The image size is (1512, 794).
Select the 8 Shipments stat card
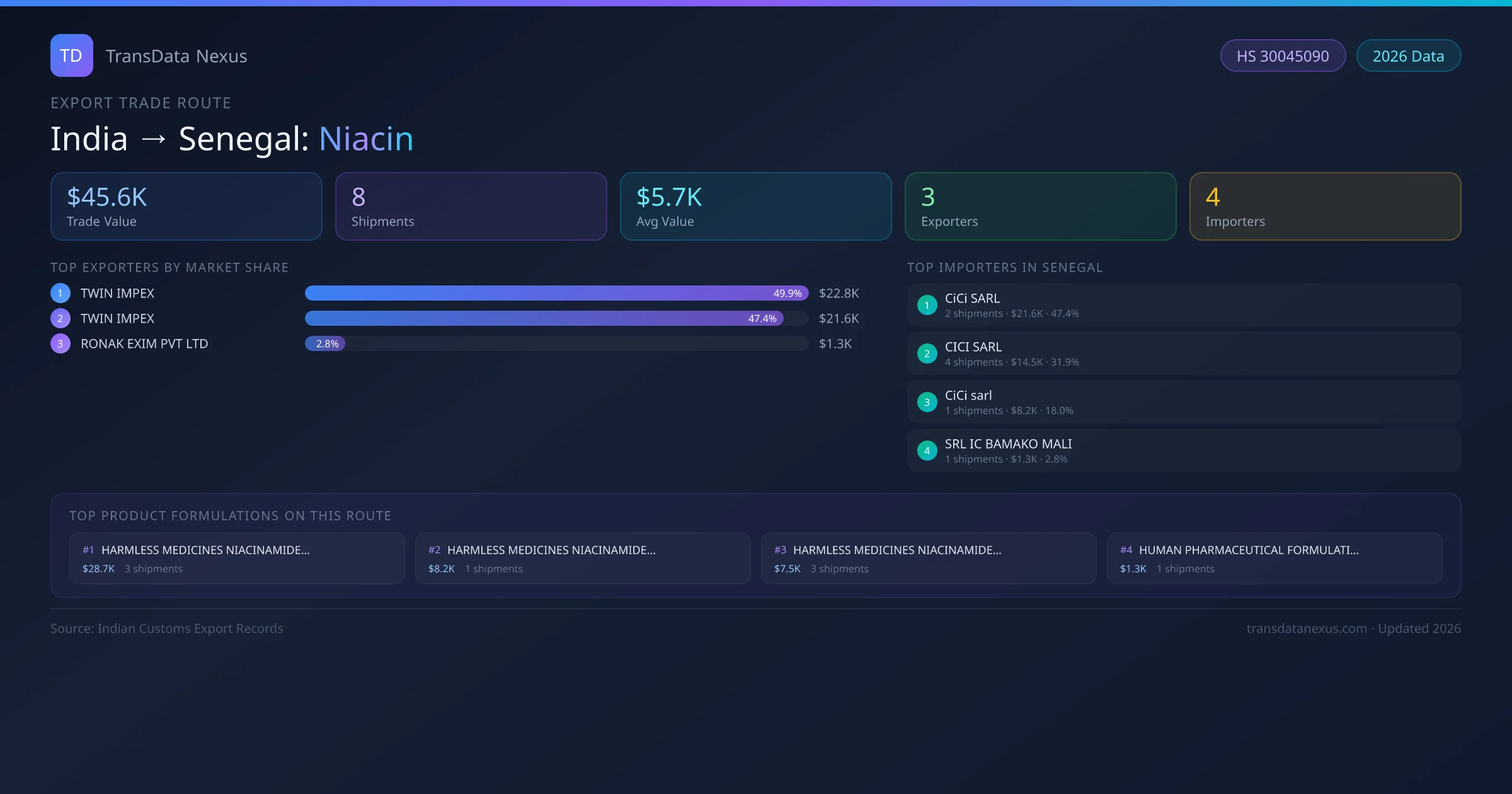471,207
